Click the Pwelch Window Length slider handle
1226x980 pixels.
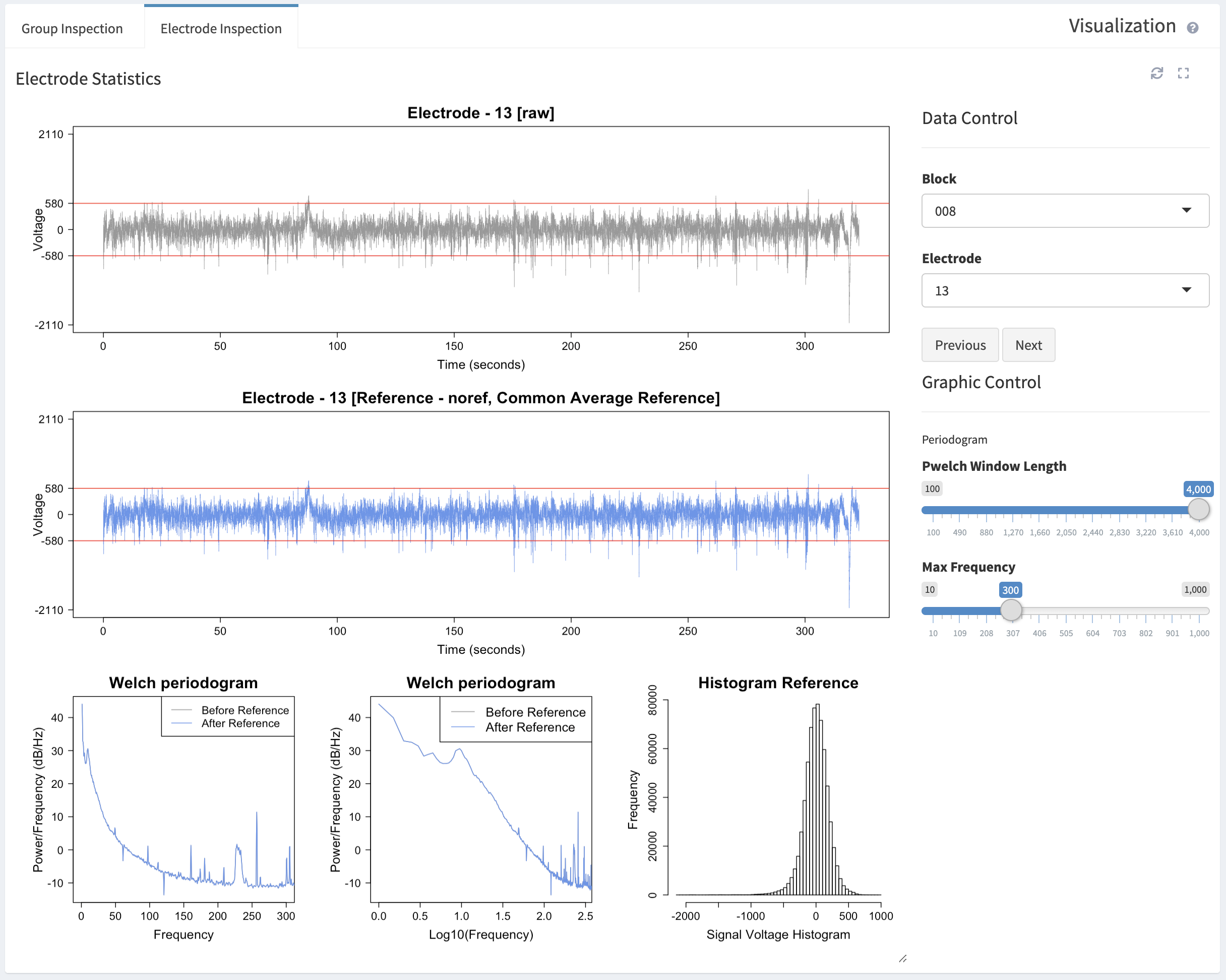1198,510
